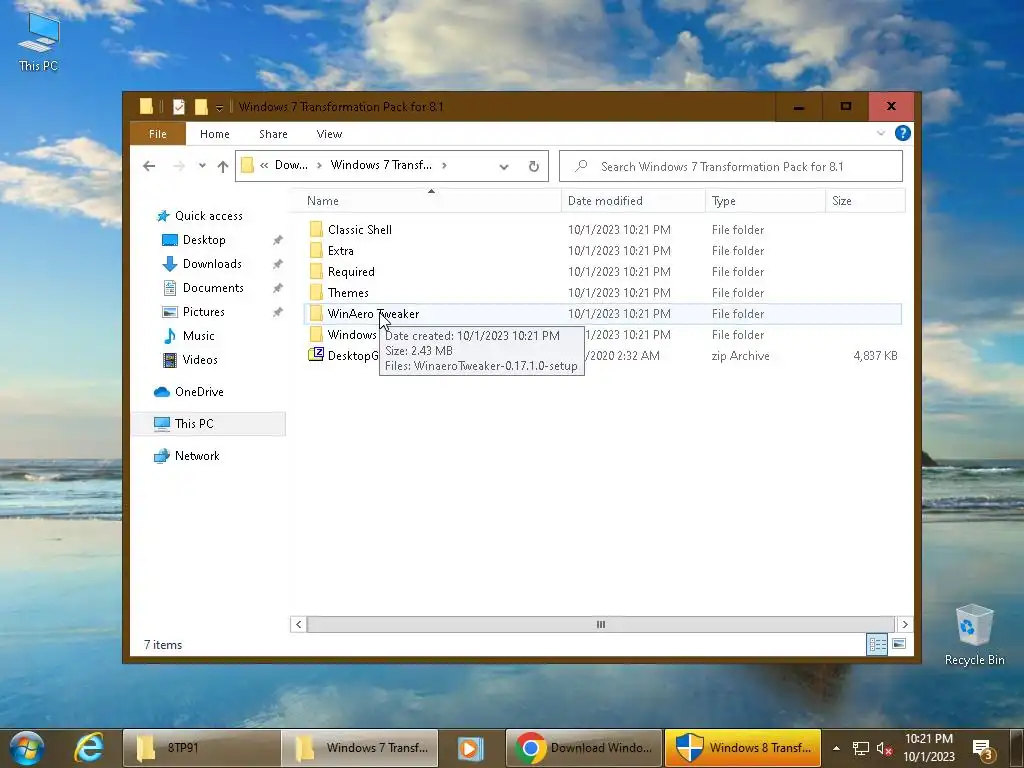Click the Search Windows 7 Transformation Pack field

[731, 167]
